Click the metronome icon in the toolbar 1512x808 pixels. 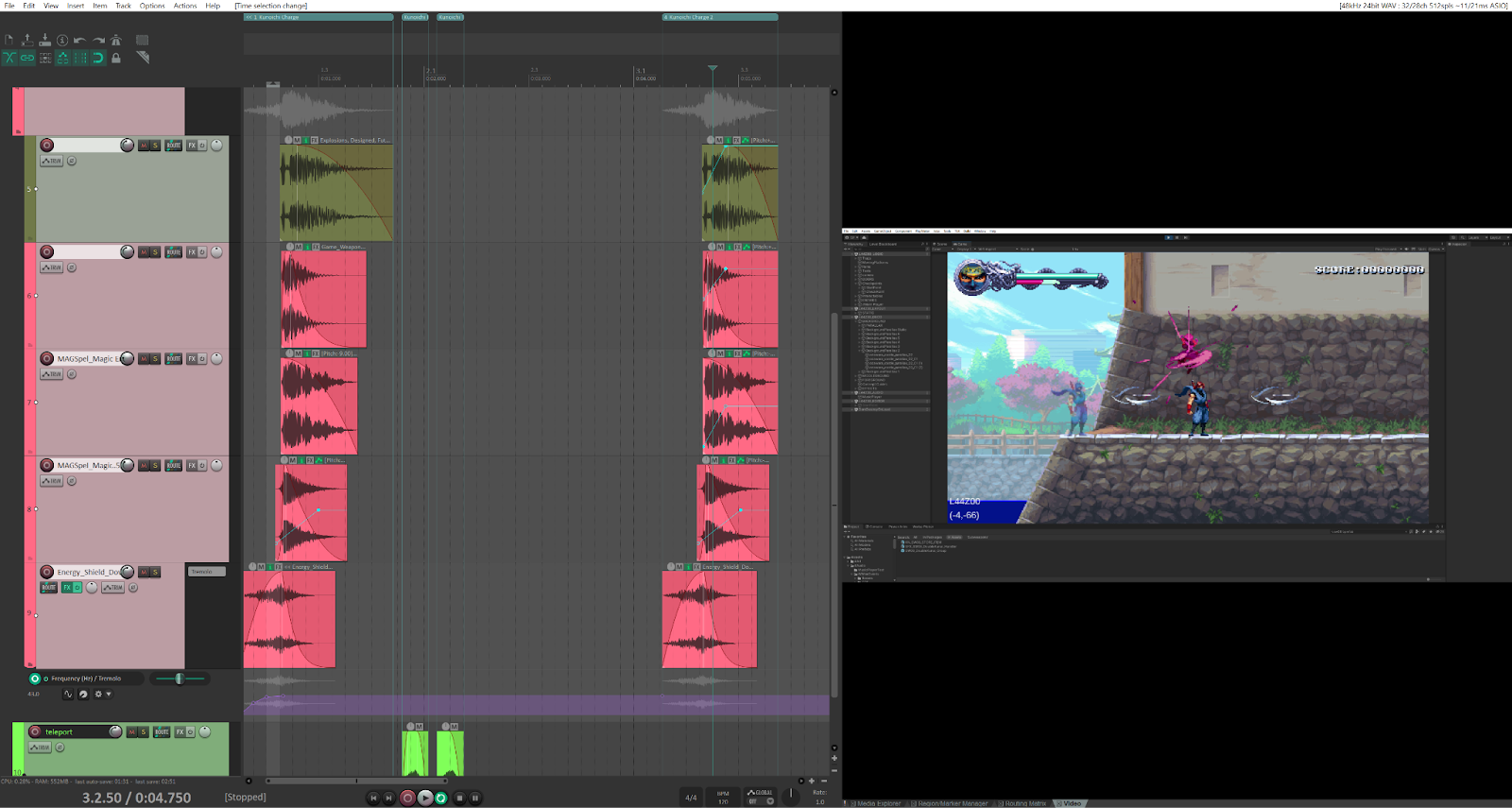(116, 41)
